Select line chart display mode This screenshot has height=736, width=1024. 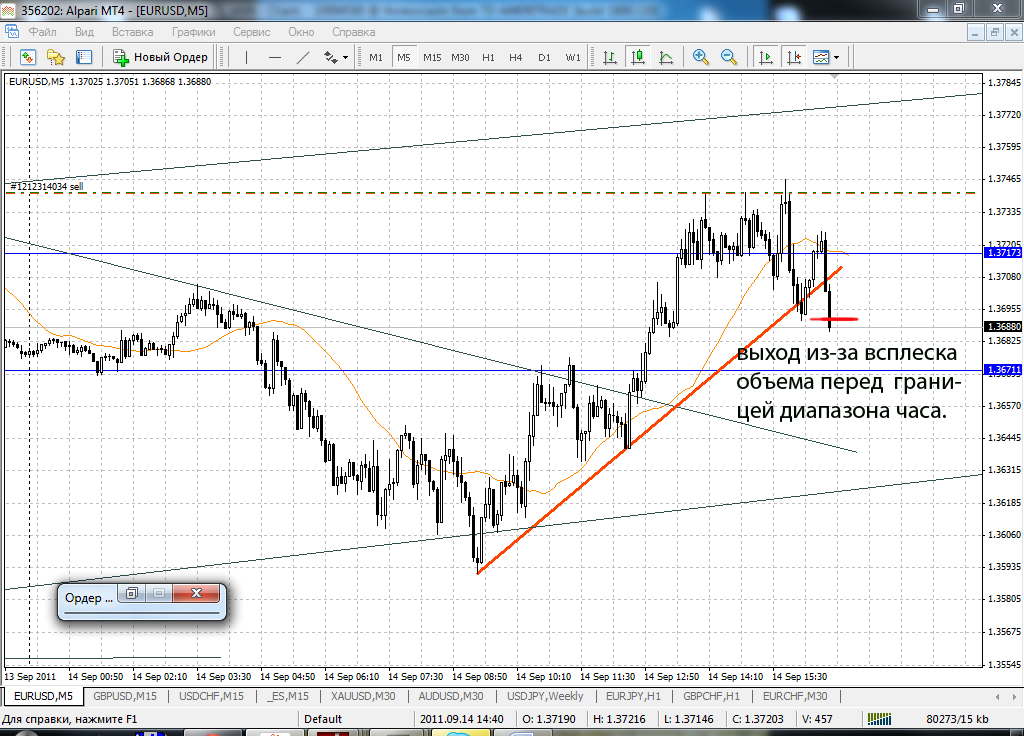click(x=666, y=57)
